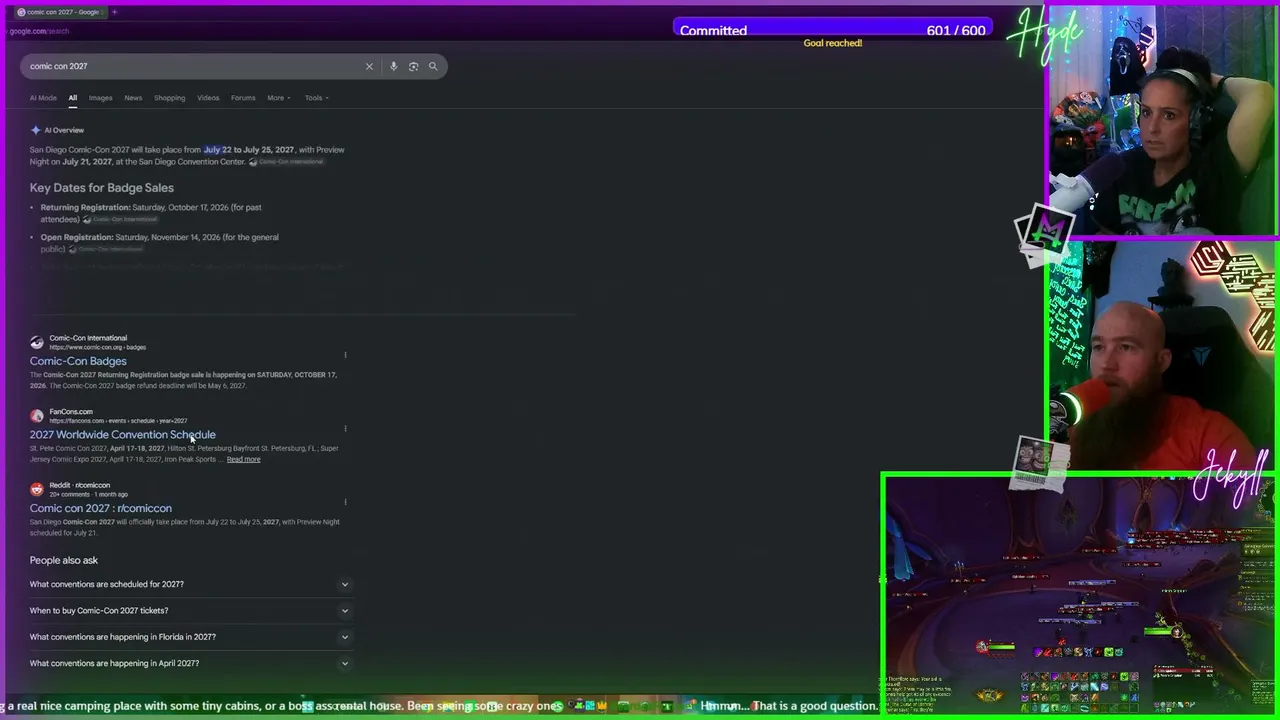The width and height of the screenshot is (1280, 720).
Task: Expand 'When to buy Comic-Con 2027 tickets?'
Action: point(190,610)
